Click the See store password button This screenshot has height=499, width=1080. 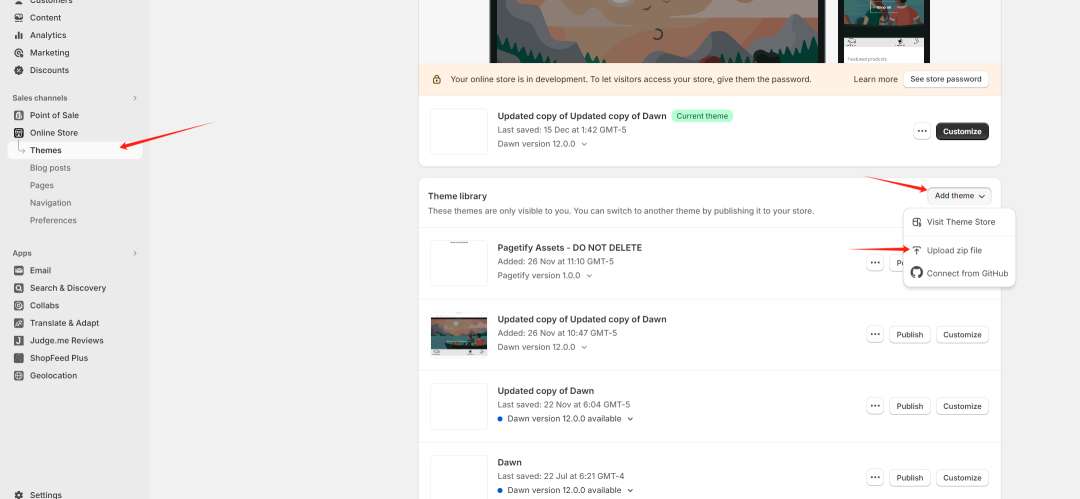(x=946, y=79)
